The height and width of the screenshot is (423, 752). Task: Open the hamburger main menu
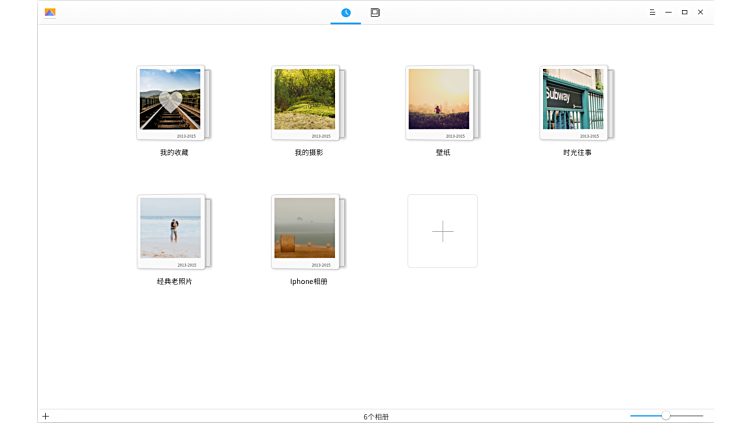(x=652, y=12)
